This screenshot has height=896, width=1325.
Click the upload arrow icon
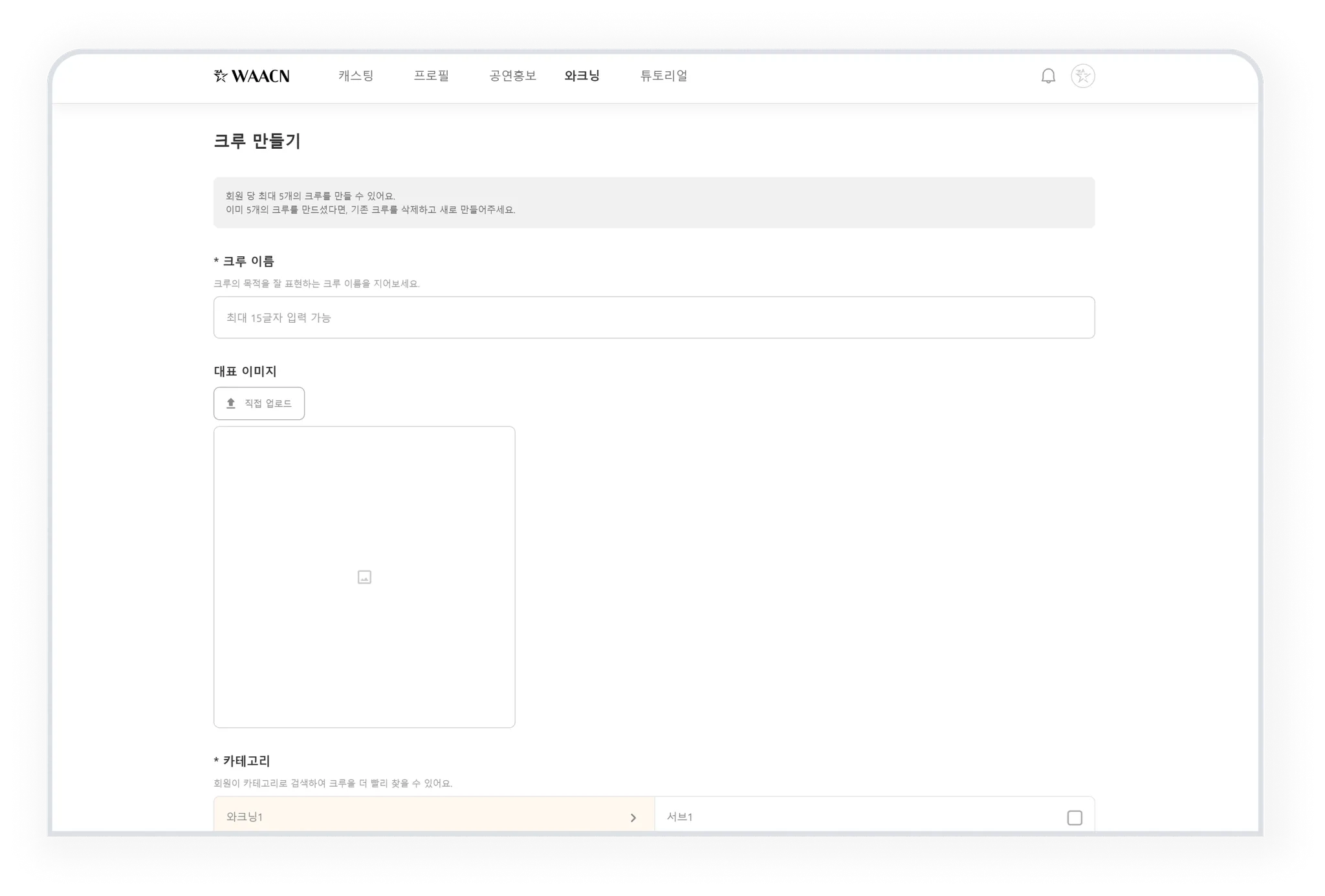point(231,404)
